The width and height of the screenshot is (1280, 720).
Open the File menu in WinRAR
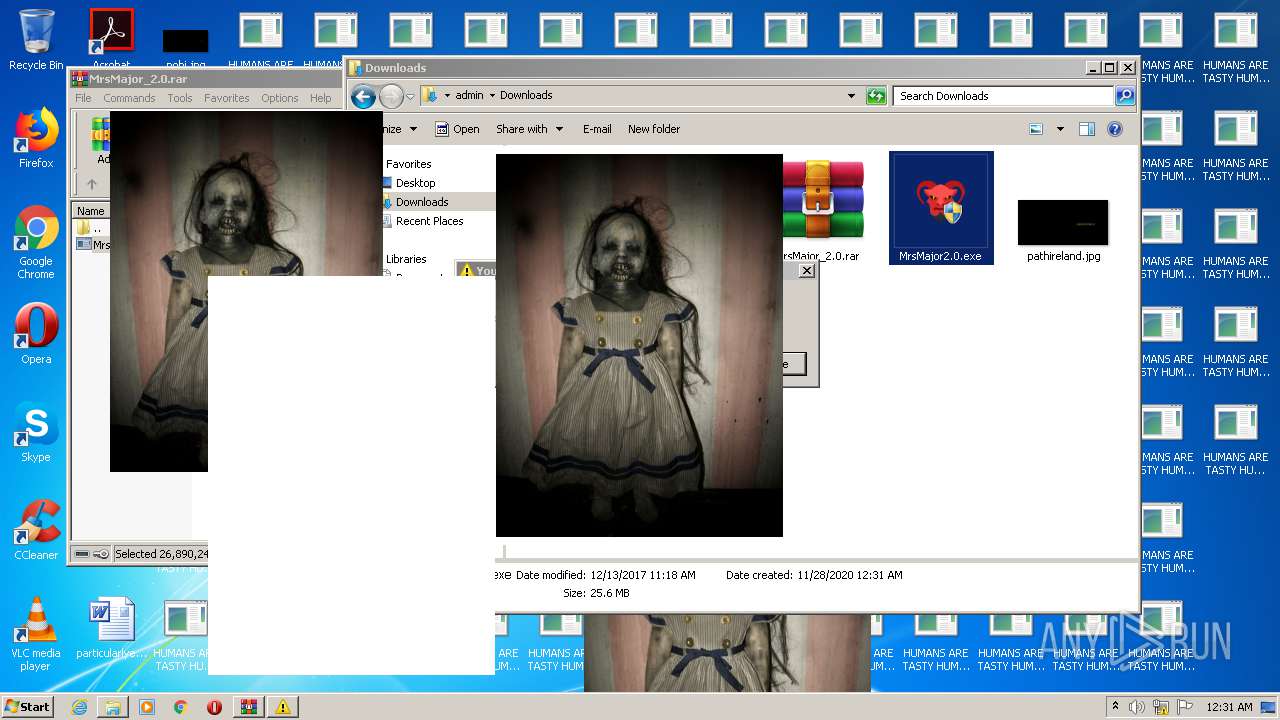pos(83,98)
